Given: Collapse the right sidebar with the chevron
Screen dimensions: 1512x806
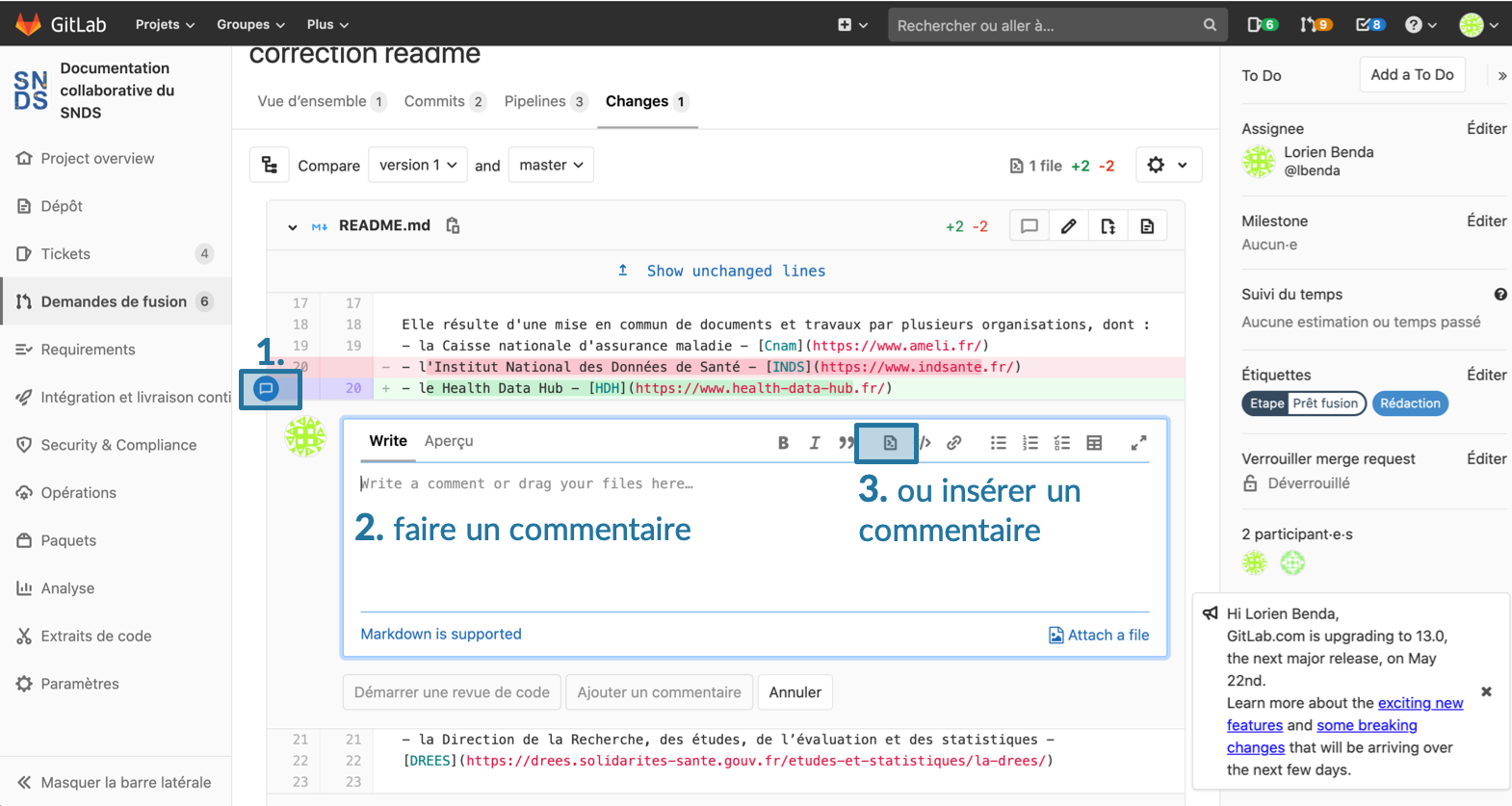Looking at the screenshot, I should [x=1502, y=75].
